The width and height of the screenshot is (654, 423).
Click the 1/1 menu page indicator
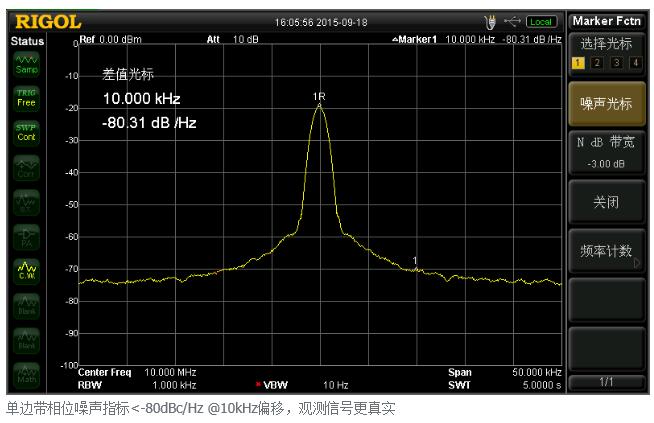pyautogui.click(x=607, y=382)
